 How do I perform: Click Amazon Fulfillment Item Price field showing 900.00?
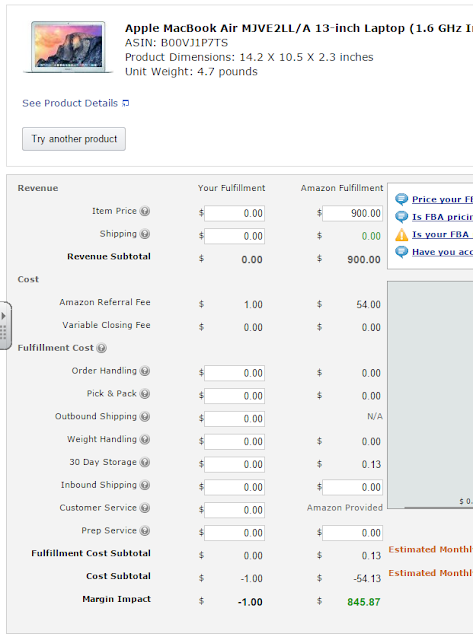pyautogui.click(x=353, y=213)
